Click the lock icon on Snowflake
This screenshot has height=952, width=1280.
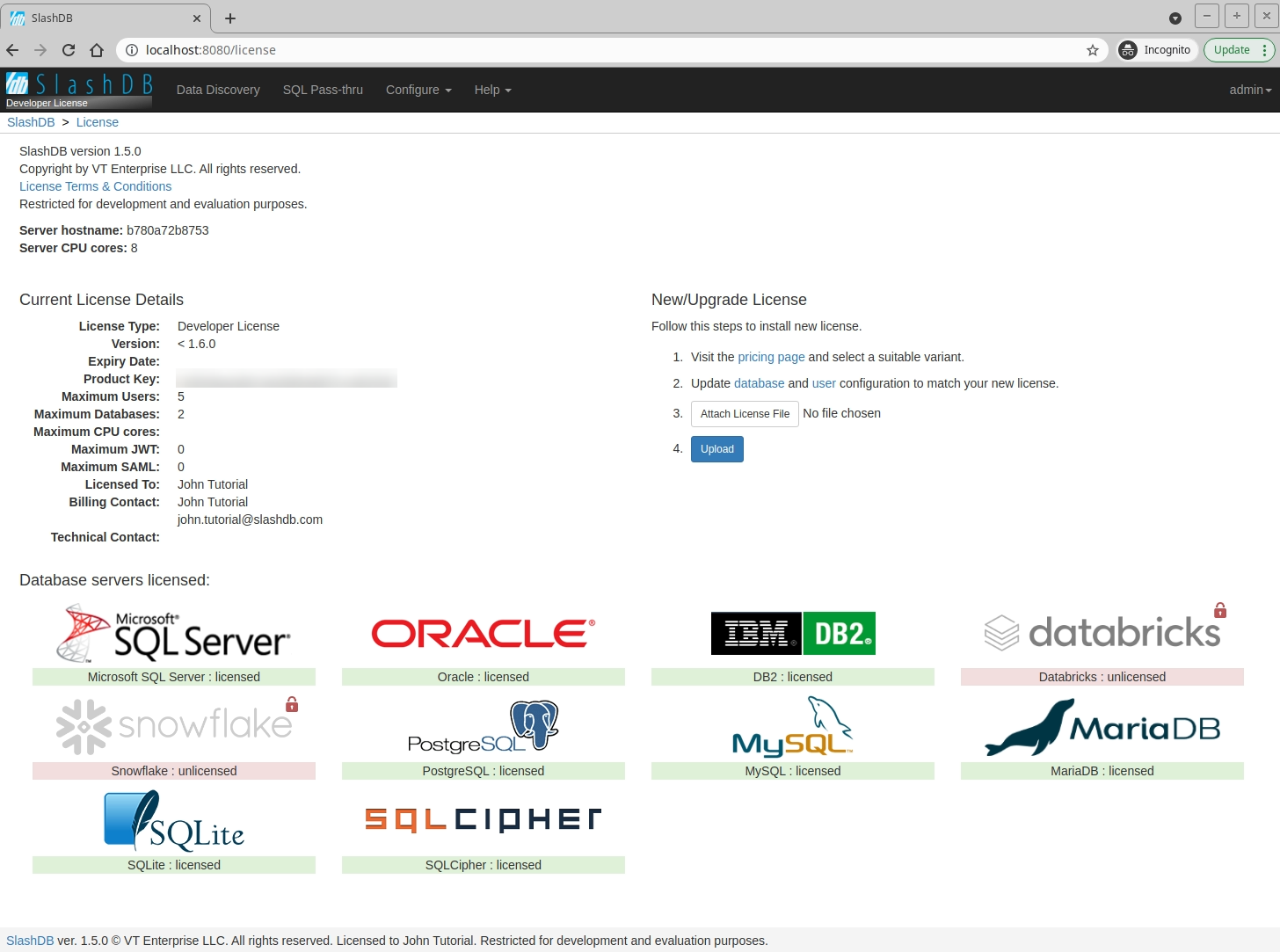point(292,704)
